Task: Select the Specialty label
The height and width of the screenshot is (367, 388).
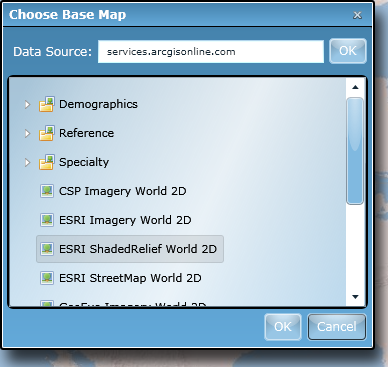Action: (84, 162)
